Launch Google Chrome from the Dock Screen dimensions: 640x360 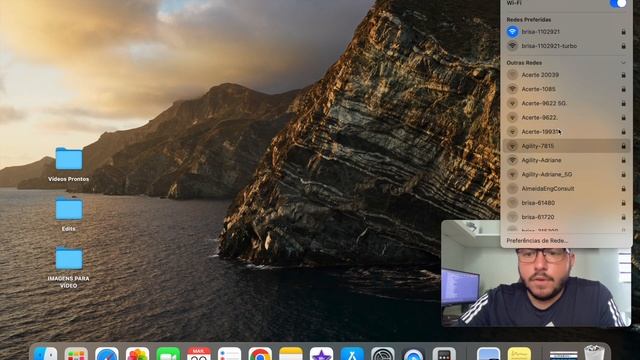point(260,354)
